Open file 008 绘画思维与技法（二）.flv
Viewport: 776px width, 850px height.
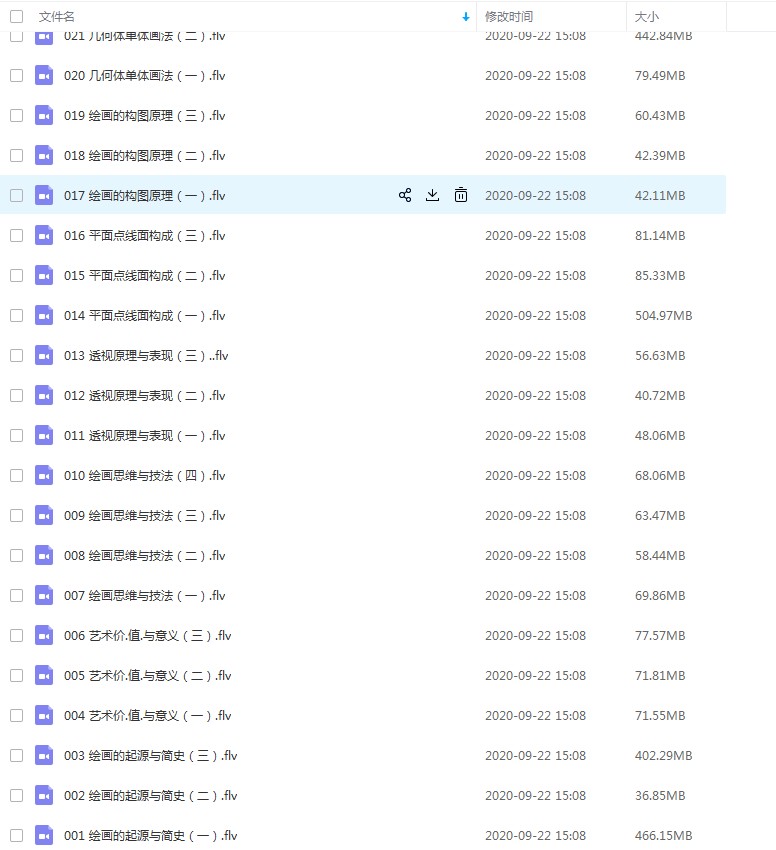[x=144, y=556]
